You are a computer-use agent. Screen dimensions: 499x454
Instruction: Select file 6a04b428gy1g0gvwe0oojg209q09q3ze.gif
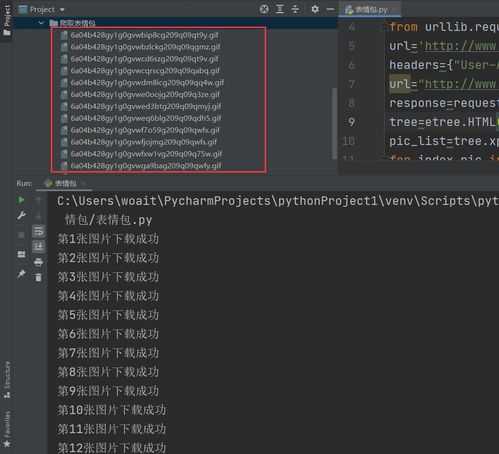[145, 94]
